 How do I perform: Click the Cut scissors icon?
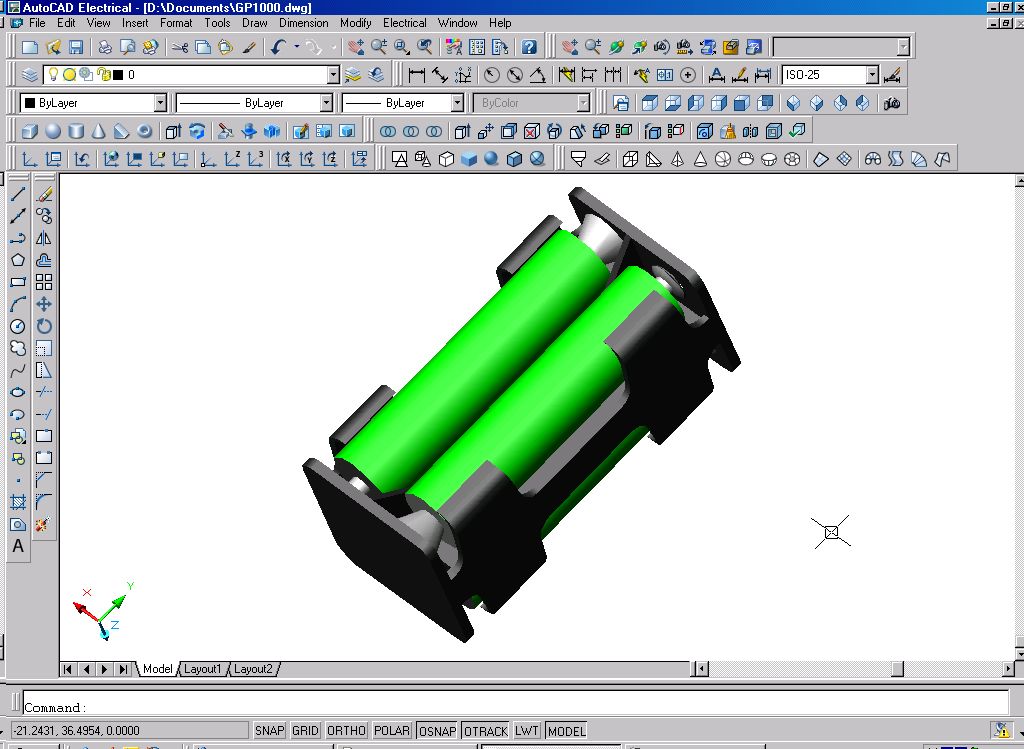[x=180, y=47]
